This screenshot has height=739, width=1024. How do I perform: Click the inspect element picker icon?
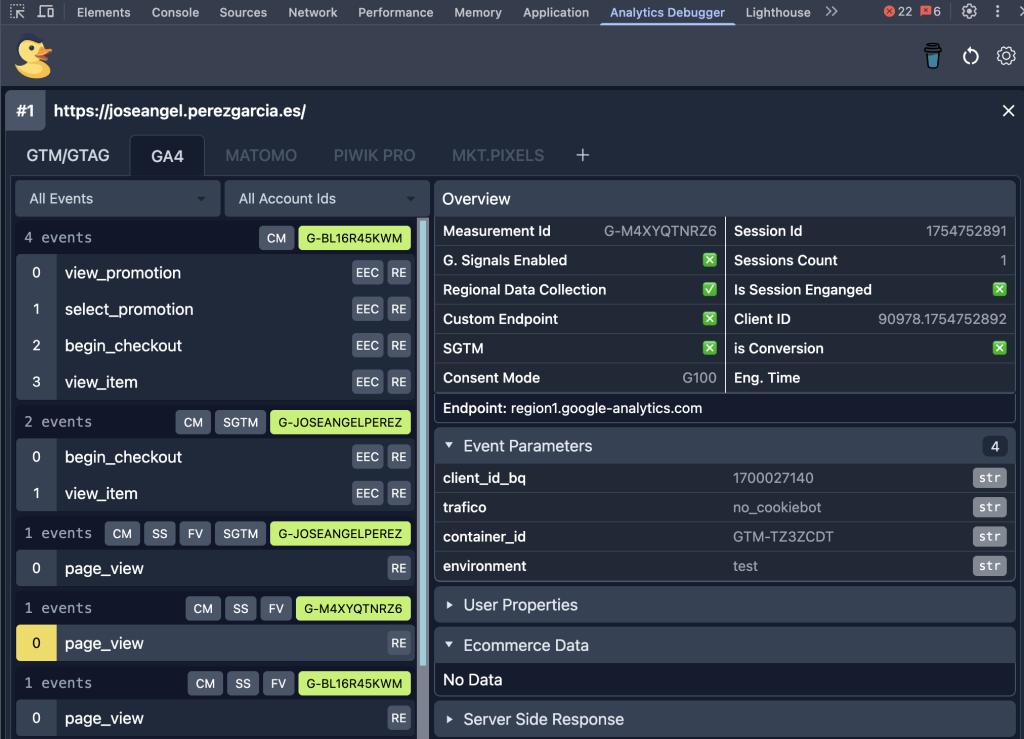(18, 11)
